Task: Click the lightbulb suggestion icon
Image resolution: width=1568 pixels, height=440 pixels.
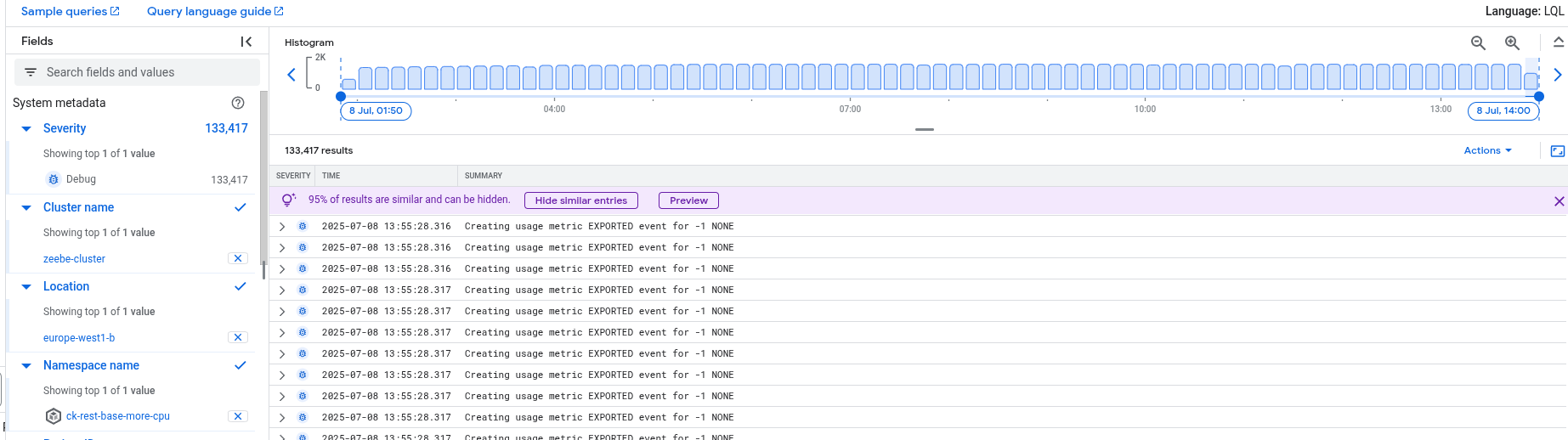Action: 289,200
